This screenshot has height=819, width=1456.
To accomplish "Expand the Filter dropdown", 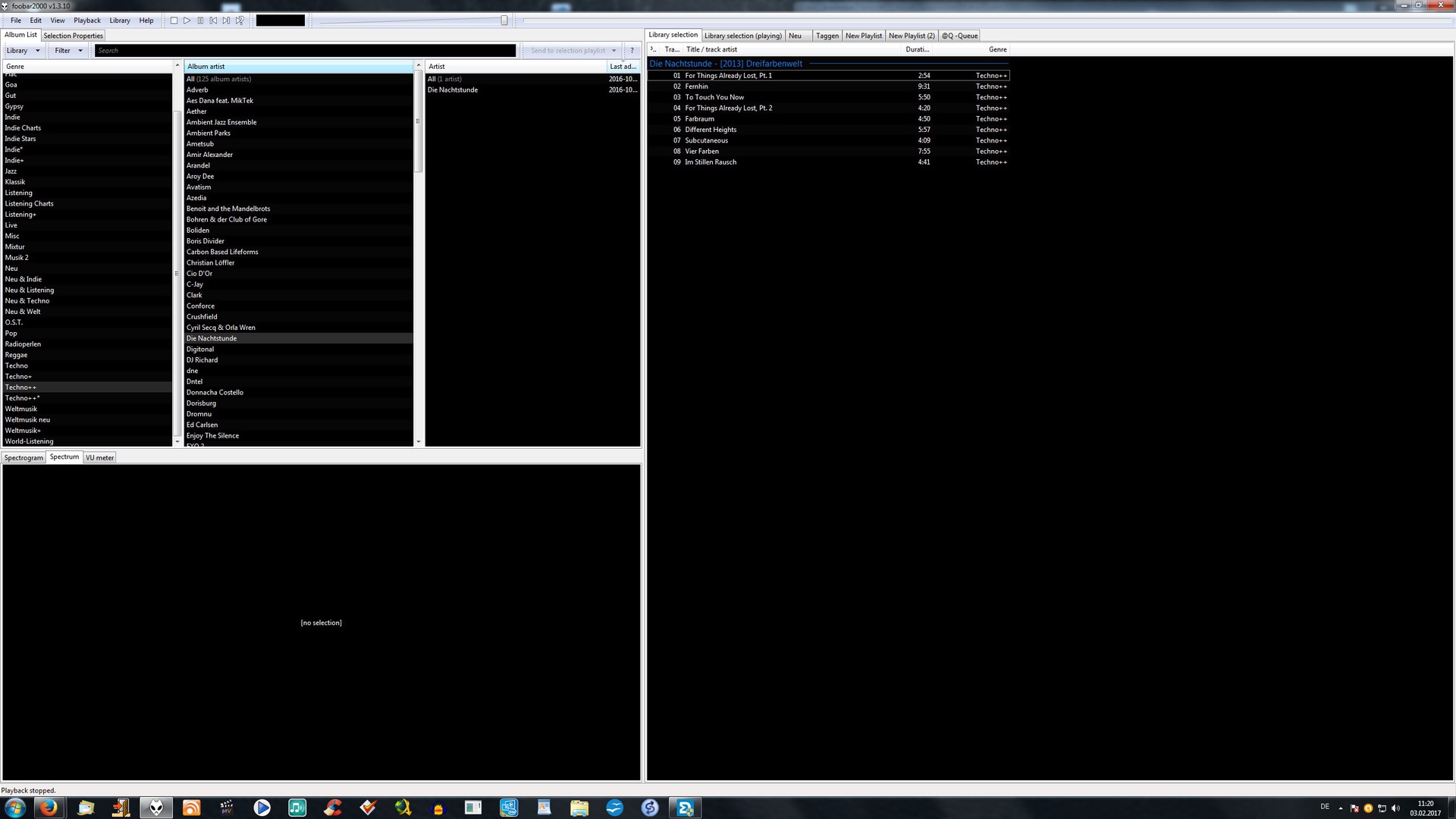I will [68, 51].
